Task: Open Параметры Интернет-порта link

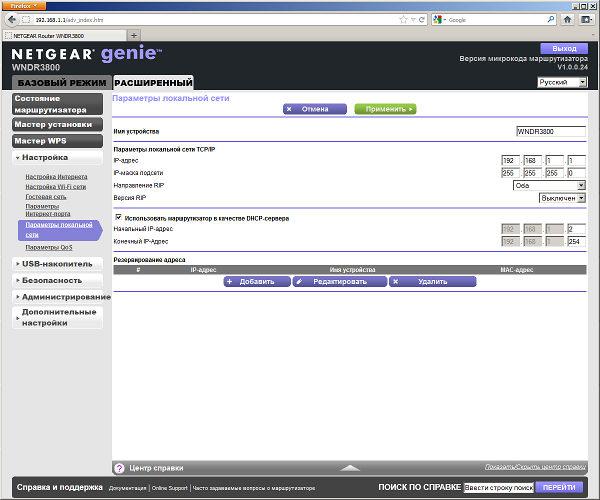Action: pos(48,210)
